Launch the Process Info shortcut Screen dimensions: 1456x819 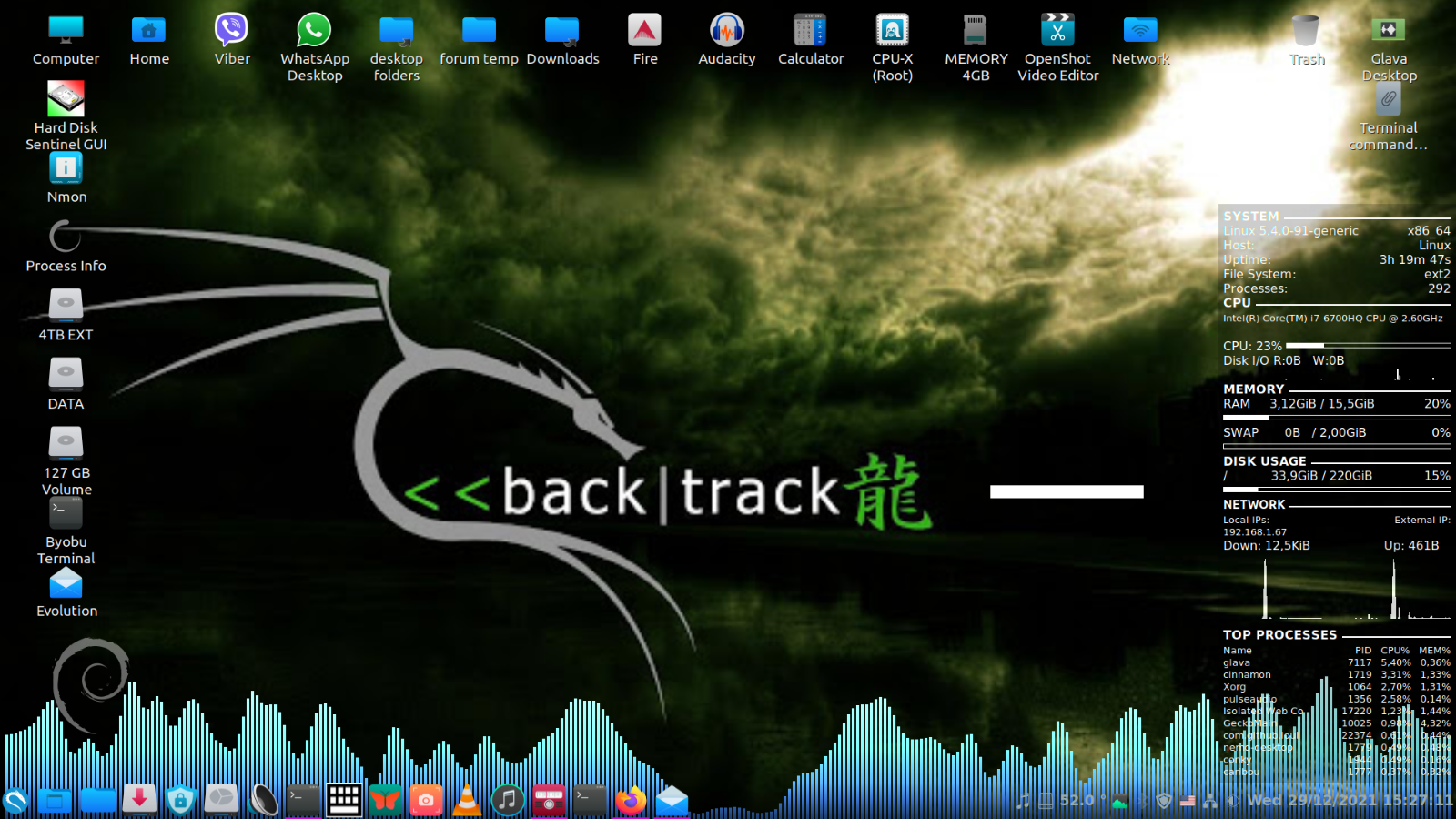pos(66,248)
